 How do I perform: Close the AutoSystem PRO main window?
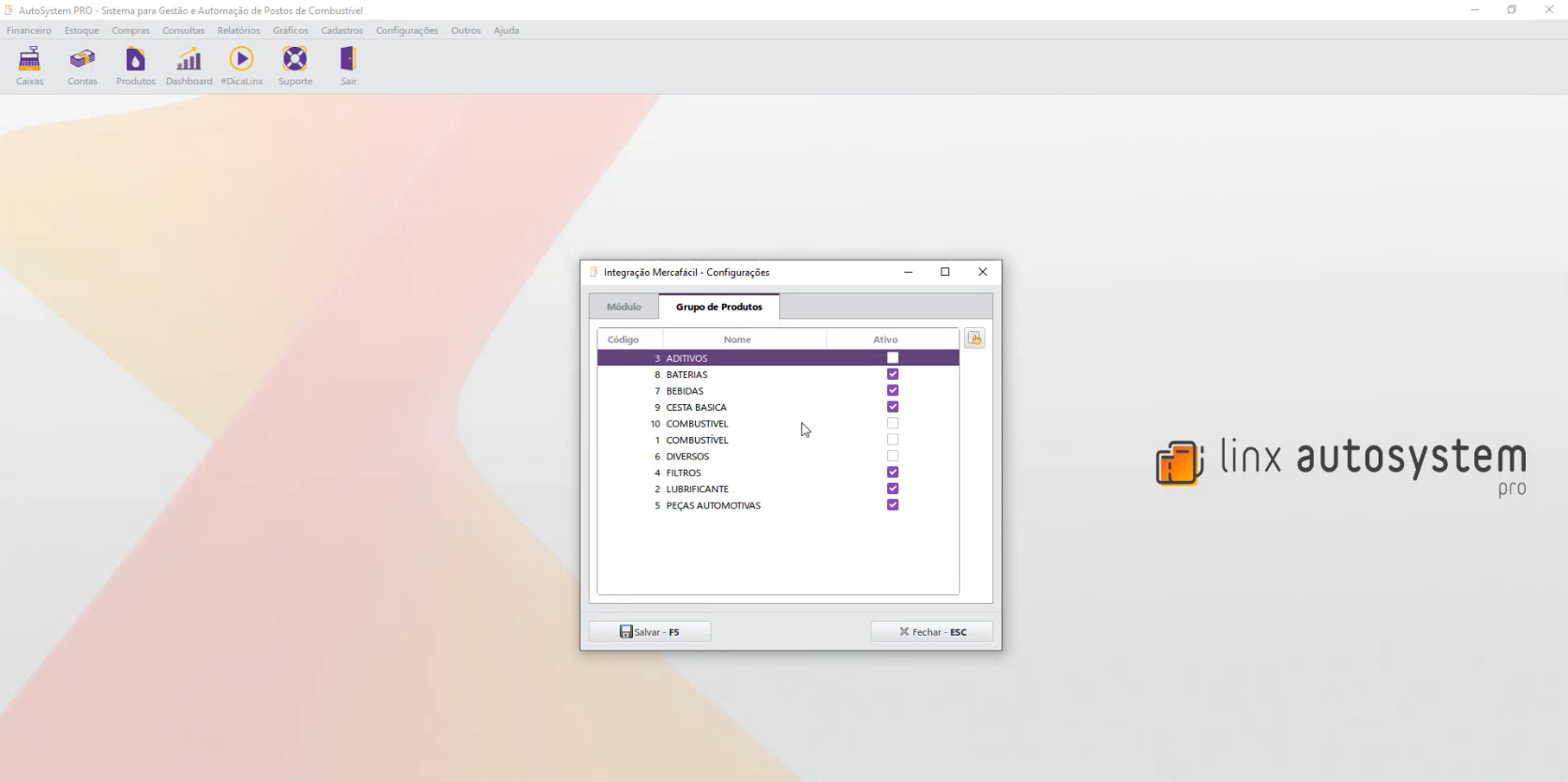tap(1549, 9)
